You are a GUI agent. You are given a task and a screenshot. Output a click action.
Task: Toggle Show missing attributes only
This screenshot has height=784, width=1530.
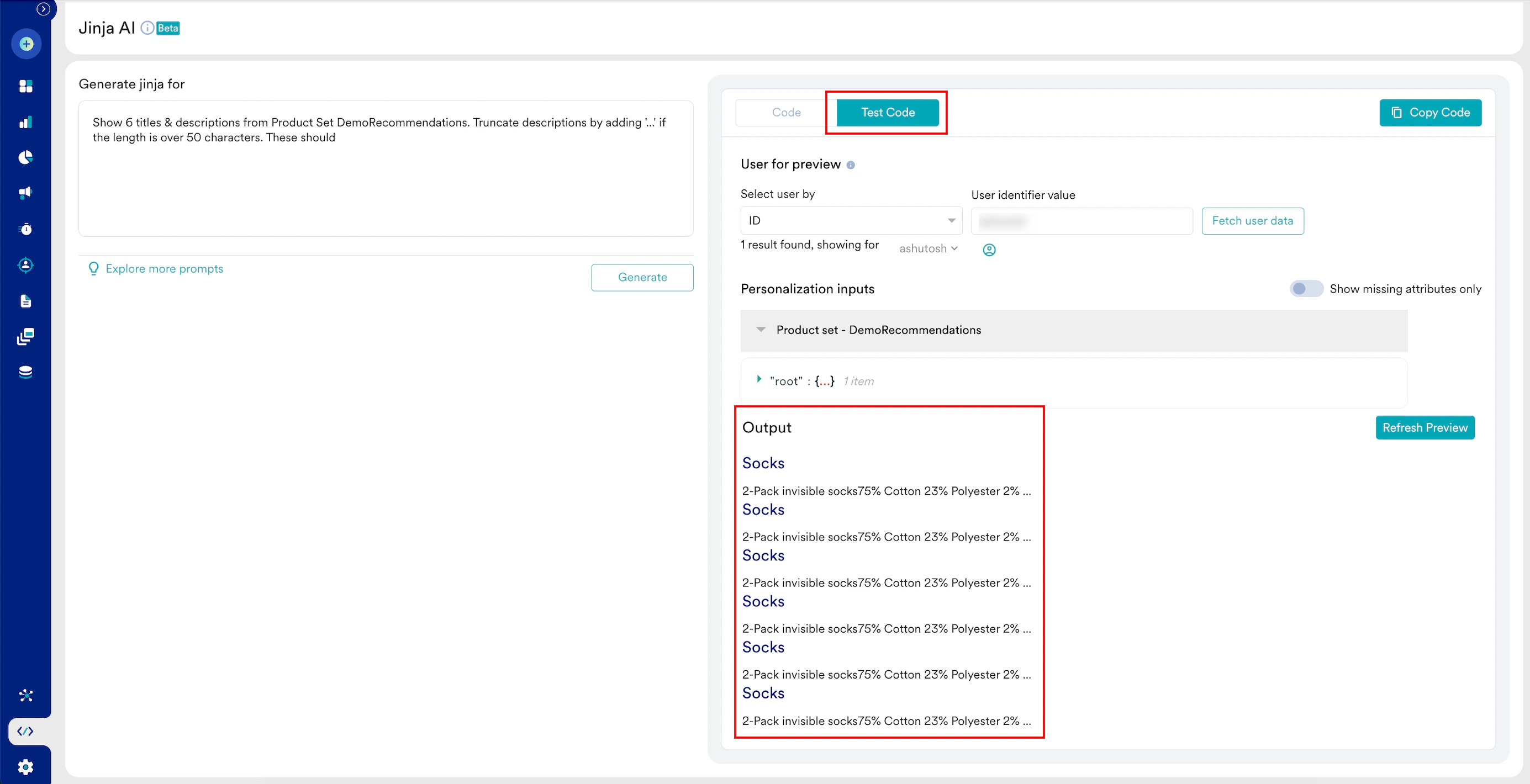click(x=1306, y=289)
